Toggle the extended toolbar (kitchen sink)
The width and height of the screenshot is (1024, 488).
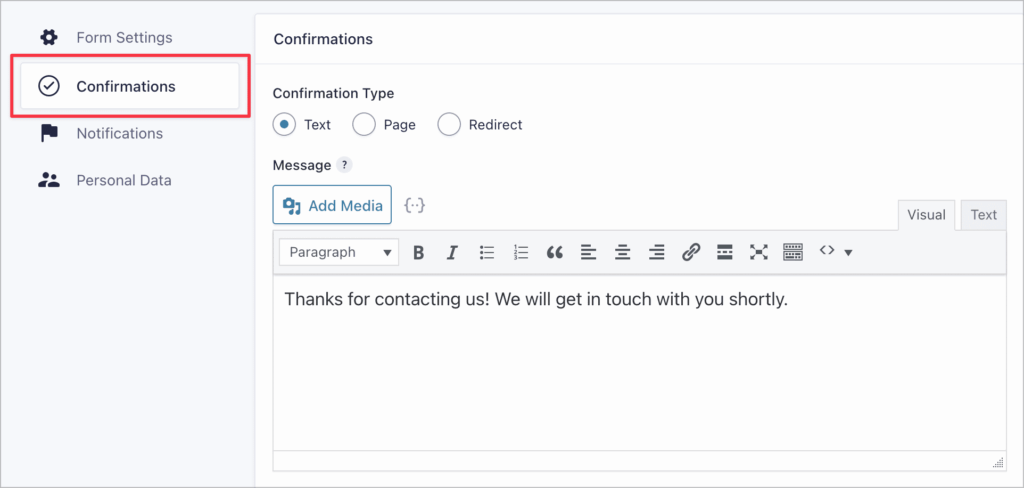[x=793, y=253]
